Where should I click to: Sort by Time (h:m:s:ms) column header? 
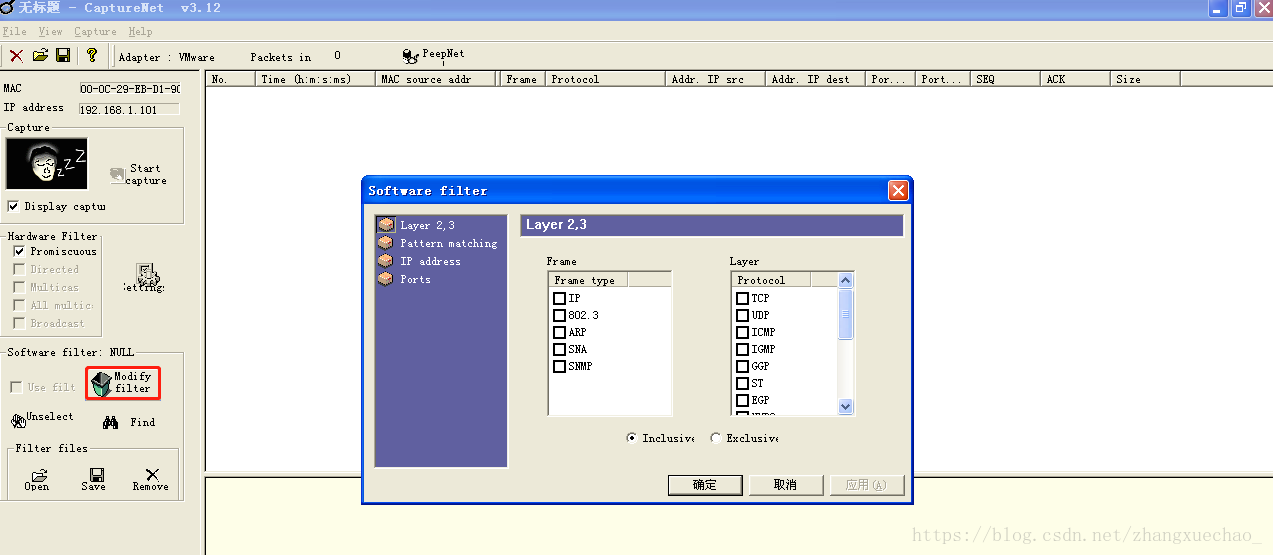(x=315, y=79)
